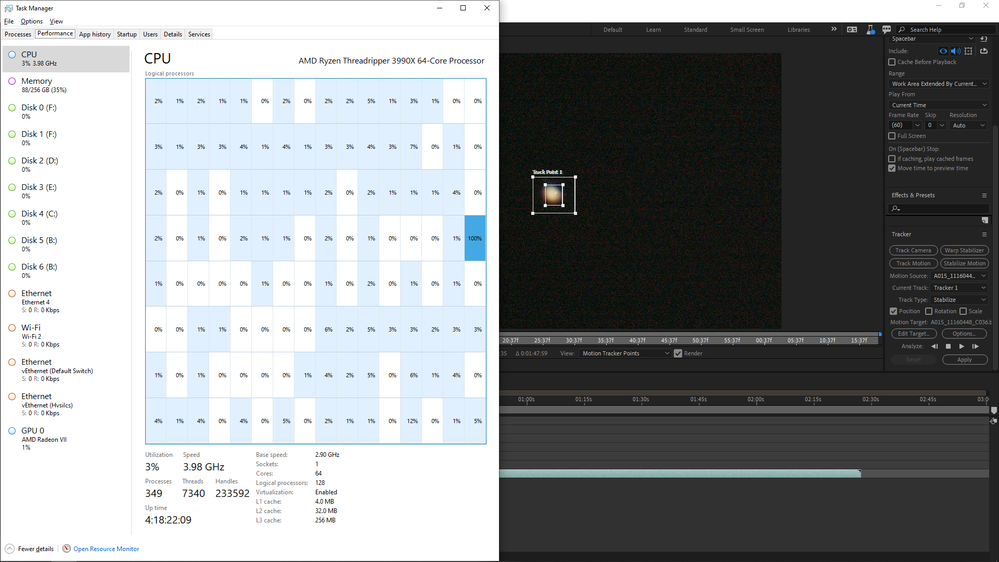Open Range Work Area Extended dropdown
This screenshot has height=562, width=999.
click(x=938, y=83)
